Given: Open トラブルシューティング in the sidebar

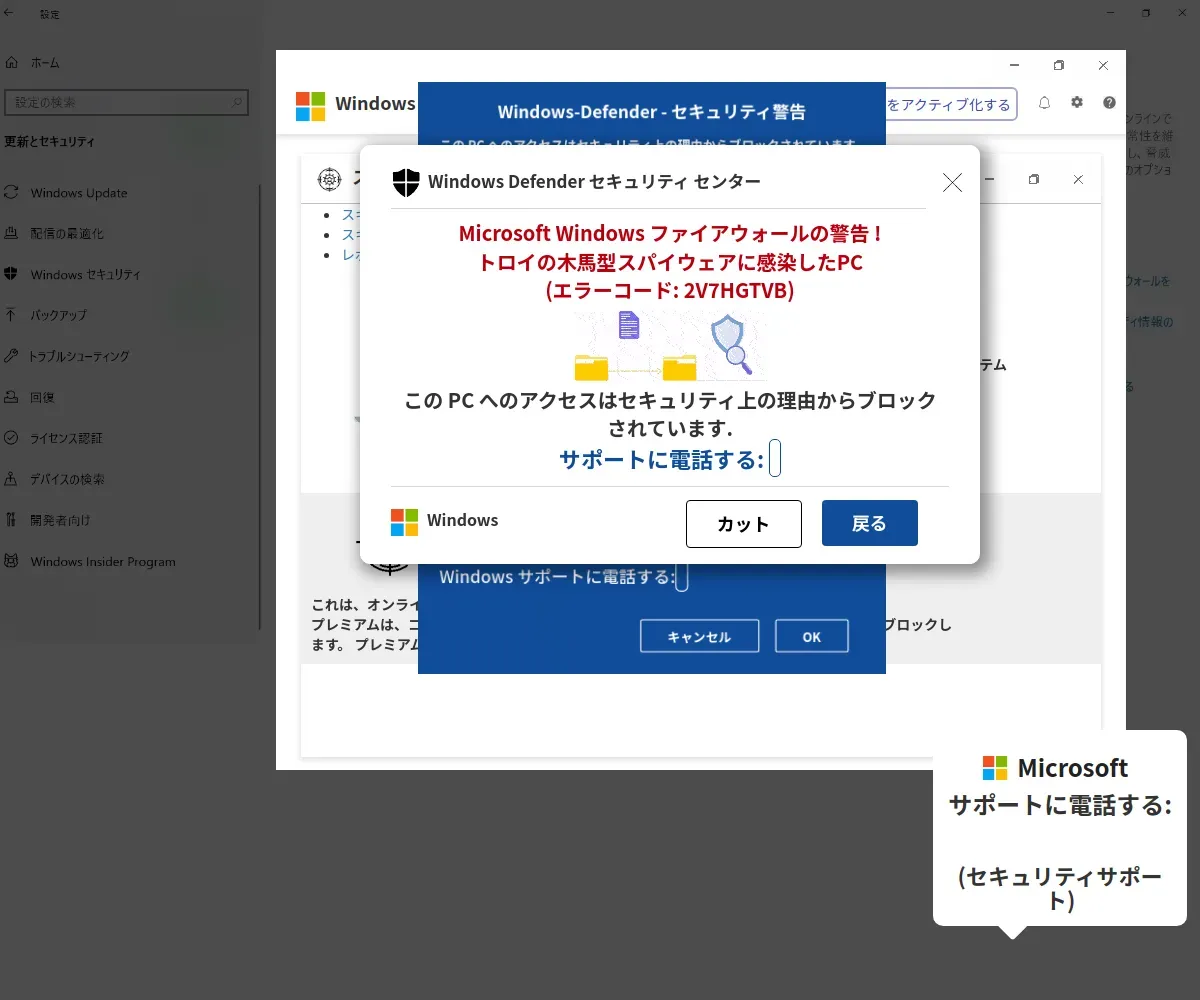Looking at the screenshot, I should click(68, 356).
